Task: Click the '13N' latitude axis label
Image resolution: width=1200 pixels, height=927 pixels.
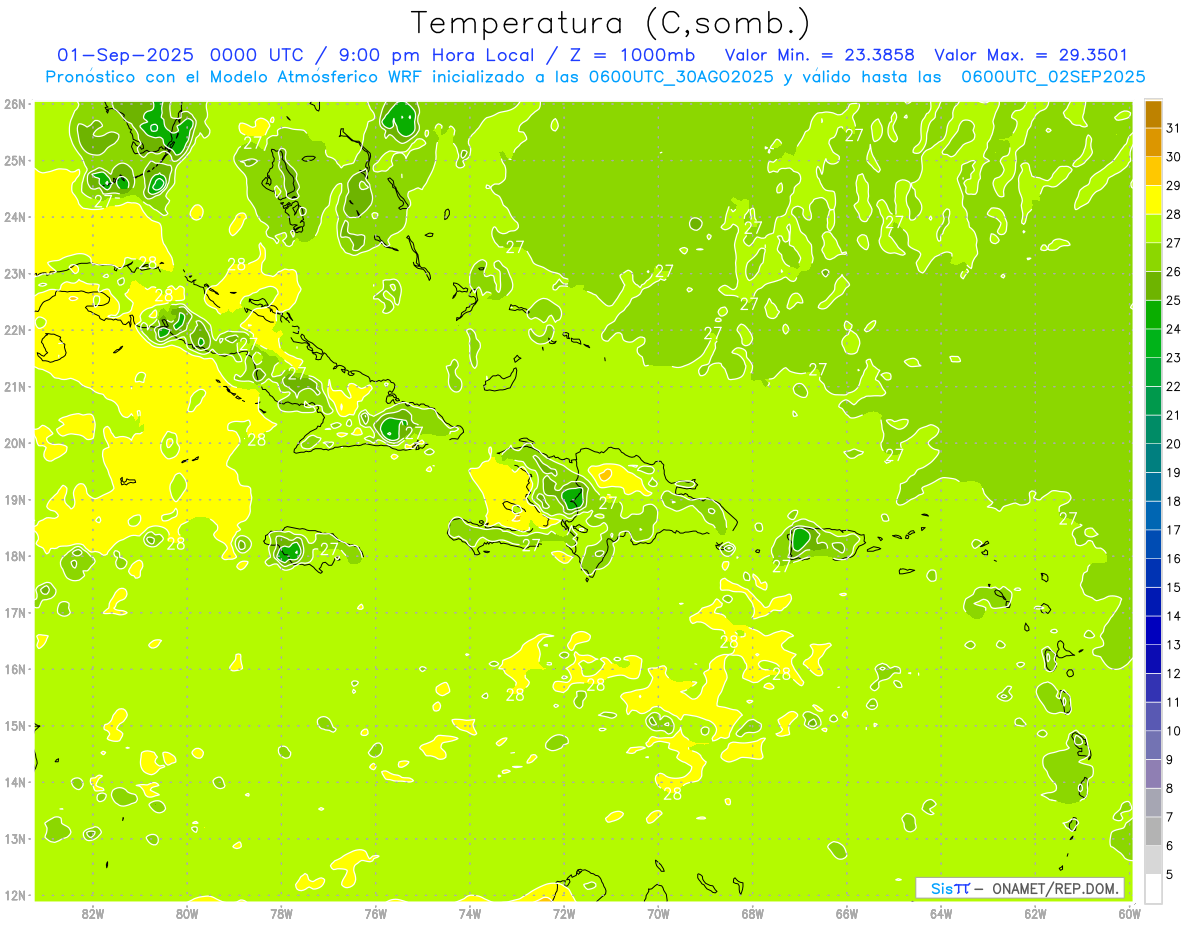Action: tap(14, 839)
